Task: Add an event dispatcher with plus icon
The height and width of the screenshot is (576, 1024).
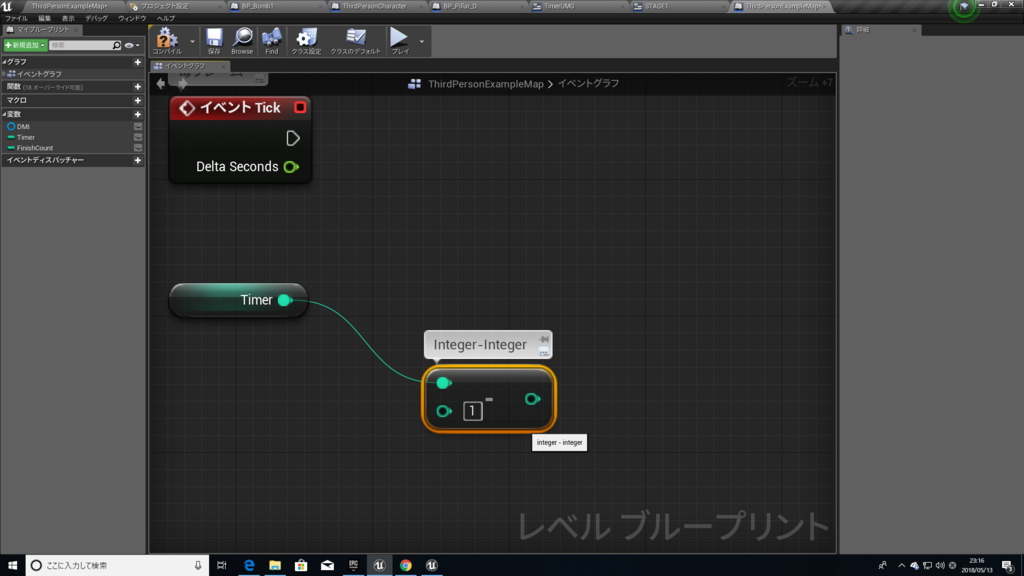Action: coord(138,160)
